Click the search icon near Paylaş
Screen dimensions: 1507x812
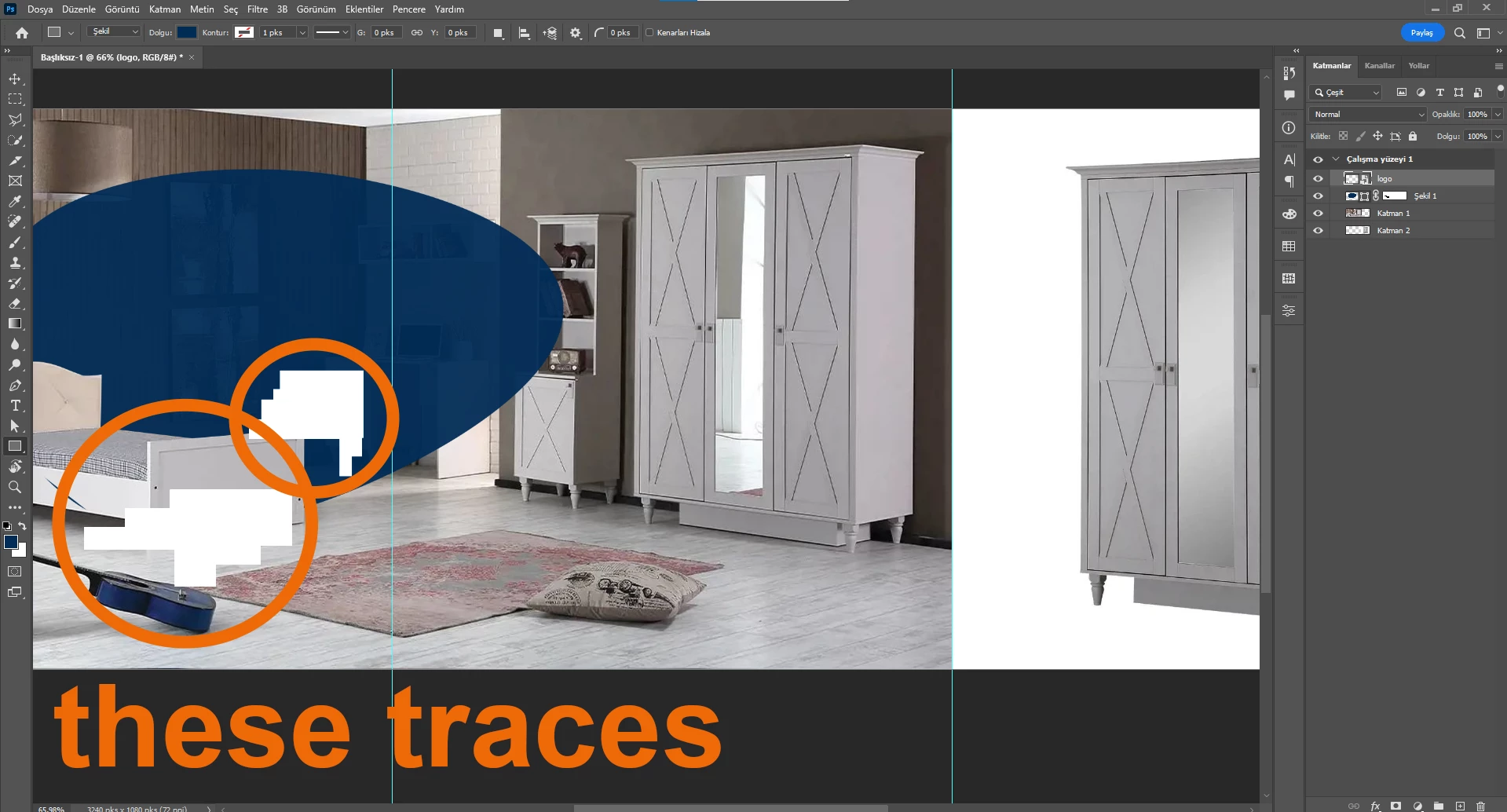(x=1459, y=33)
